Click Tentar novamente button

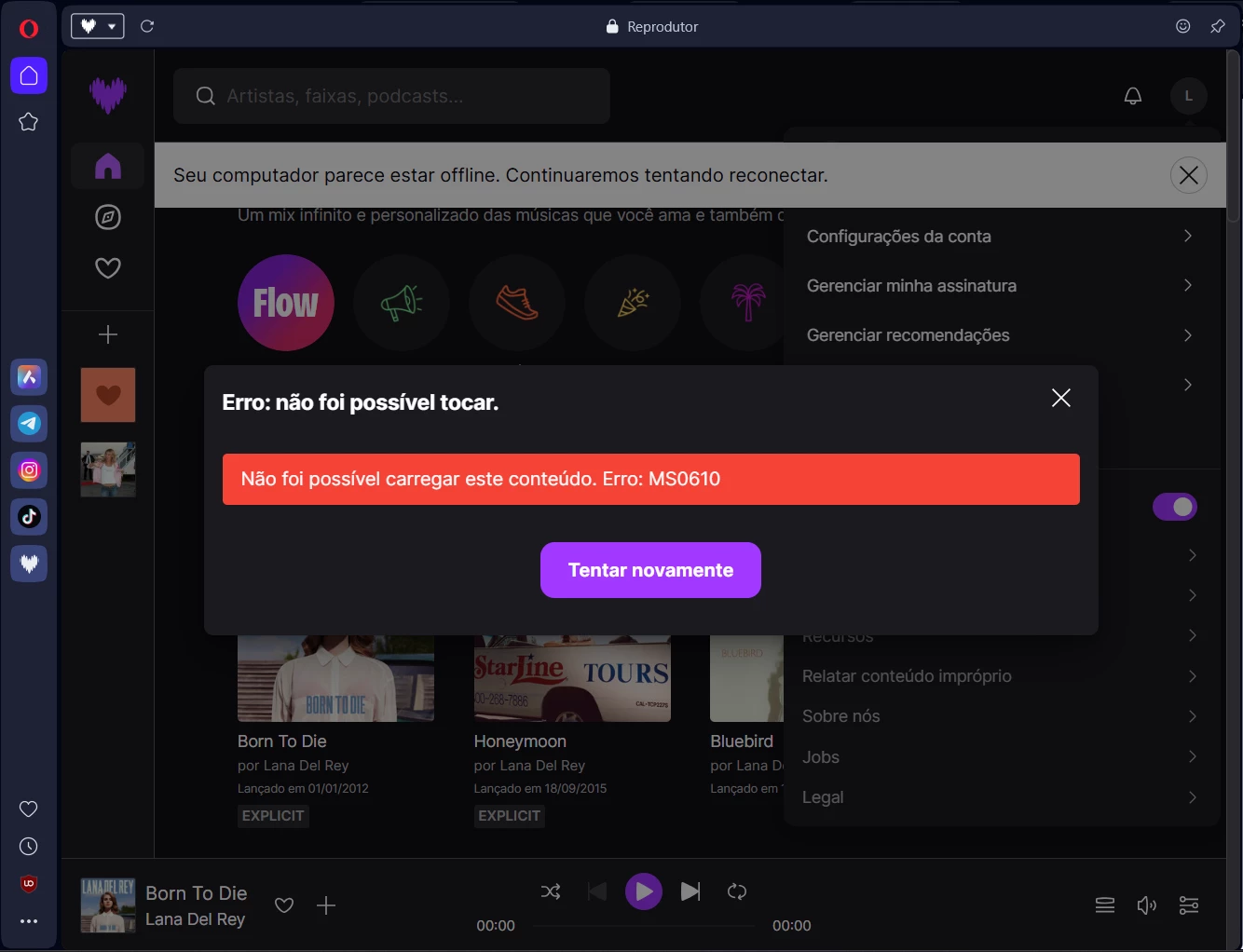(x=650, y=570)
